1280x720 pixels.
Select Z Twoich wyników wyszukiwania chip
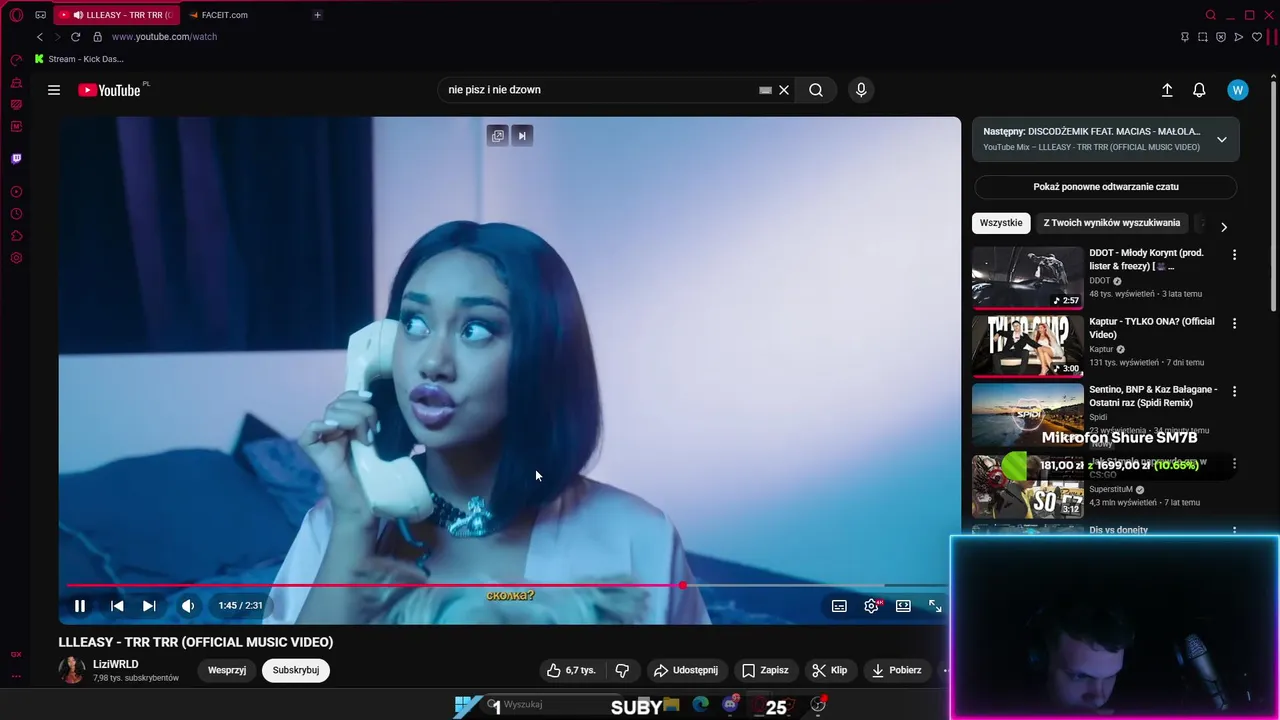[x=1112, y=223]
